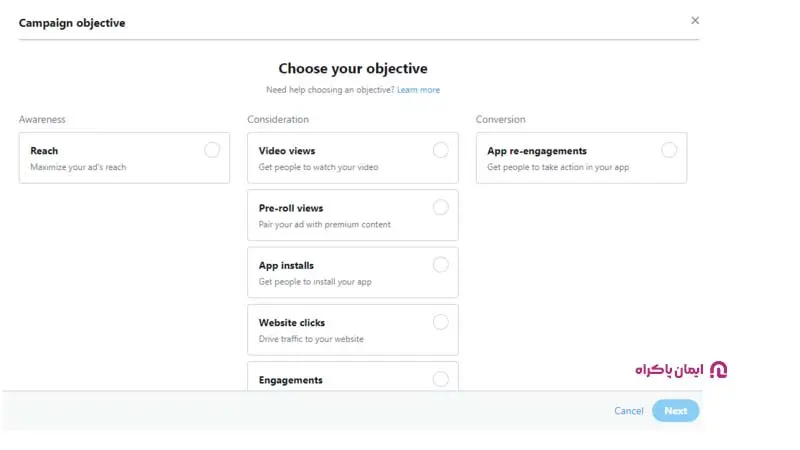Enable the Website clicks radio button
Viewport: 800px width, 450px height.
coord(441,322)
